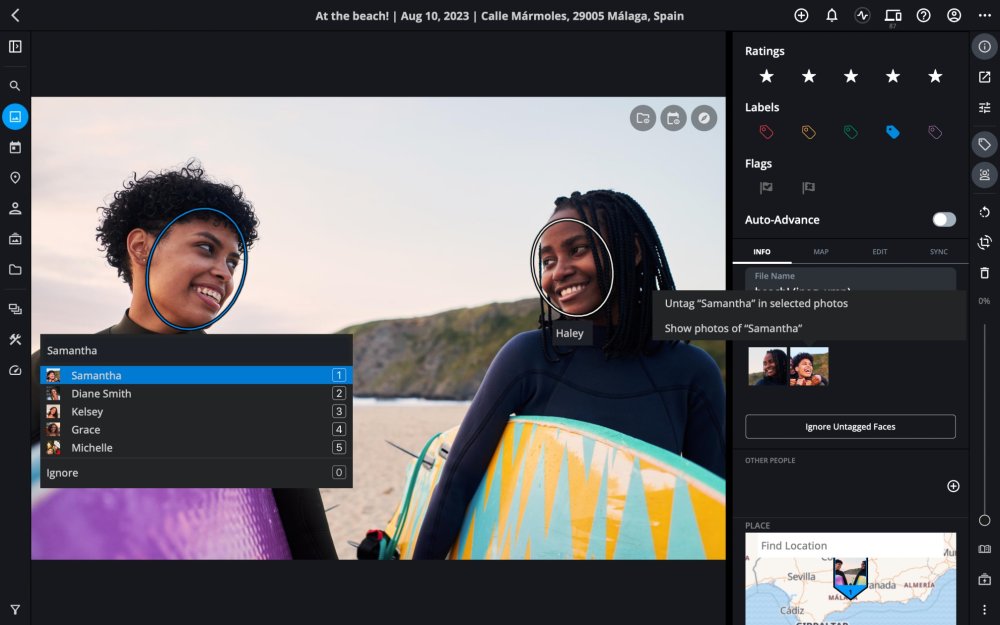Set rating to the third star
This screenshot has width=1000, height=625.
coord(851,77)
